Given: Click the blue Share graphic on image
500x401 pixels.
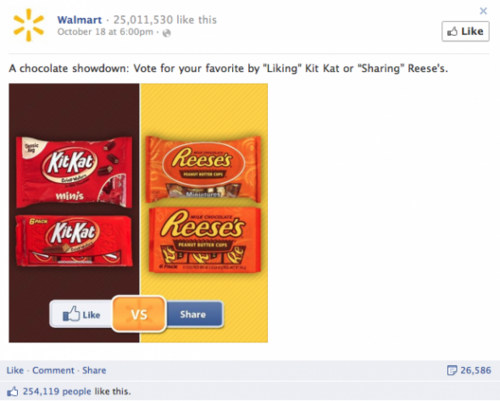Looking at the screenshot, I should coord(194,314).
